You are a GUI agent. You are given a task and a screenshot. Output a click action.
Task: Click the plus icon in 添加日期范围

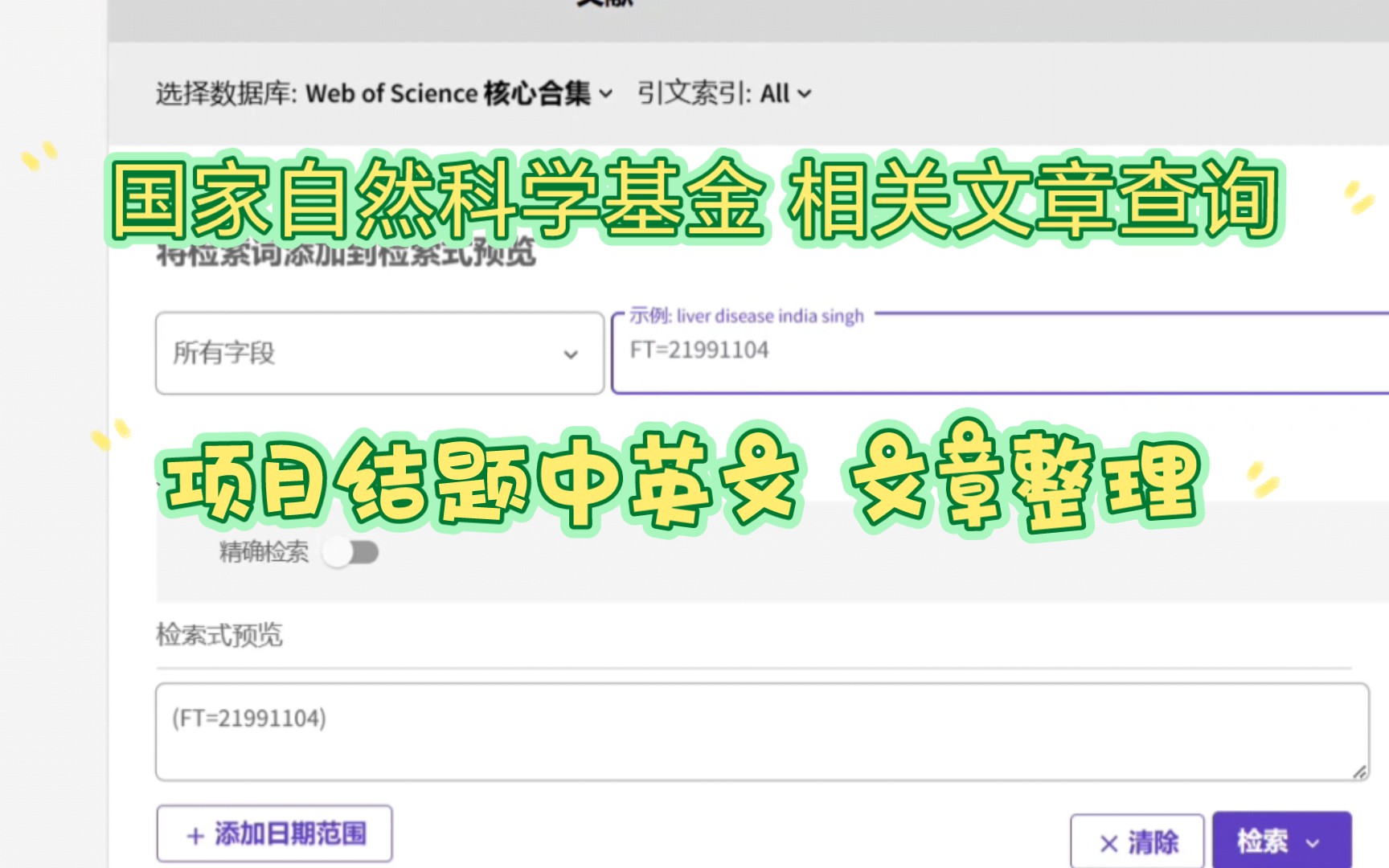pyautogui.click(x=195, y=836)
